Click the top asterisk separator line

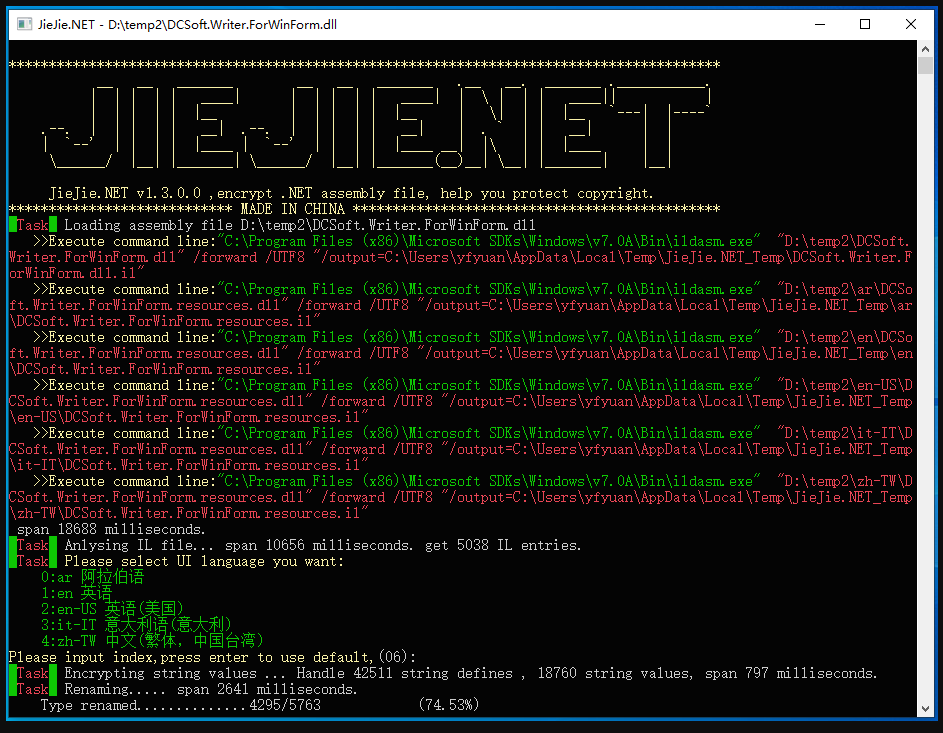tap(364, 64)
